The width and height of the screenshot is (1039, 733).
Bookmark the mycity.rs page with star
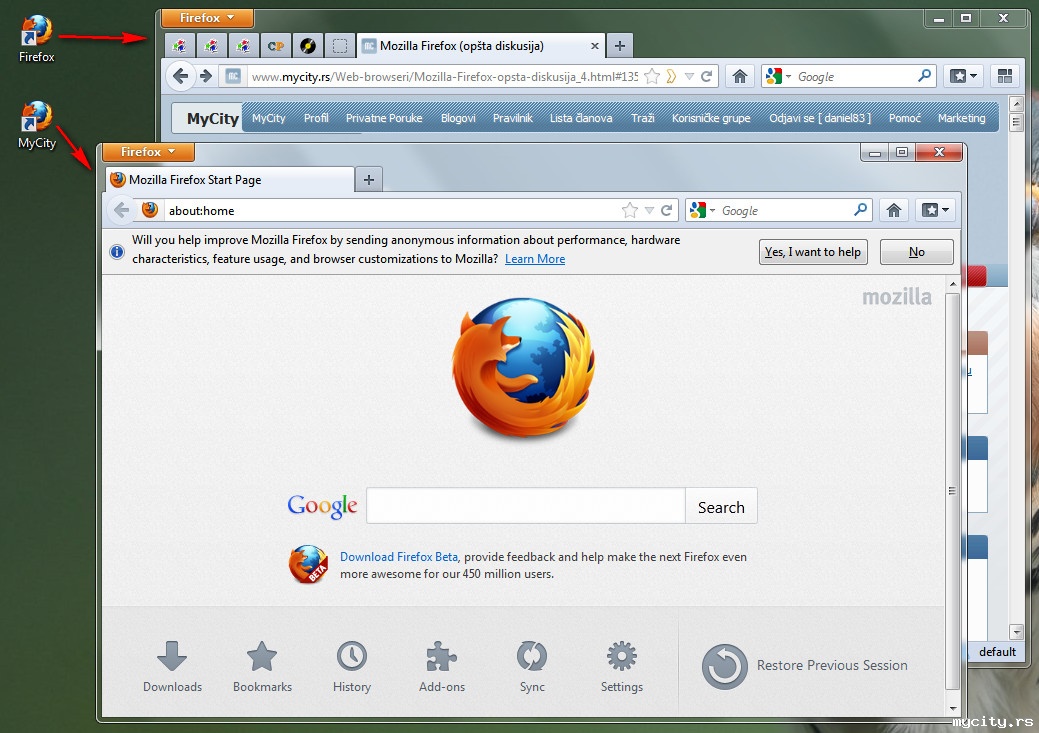point(652,76)
